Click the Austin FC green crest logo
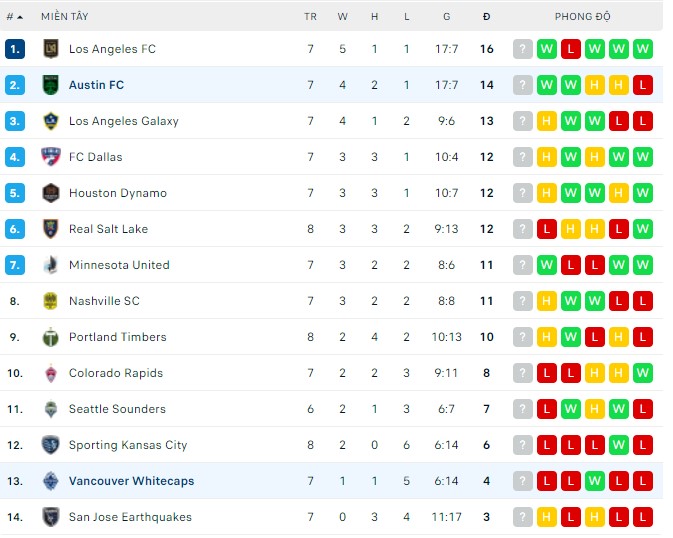This screenshot has width=673, height=538. [x=51, y=85]
